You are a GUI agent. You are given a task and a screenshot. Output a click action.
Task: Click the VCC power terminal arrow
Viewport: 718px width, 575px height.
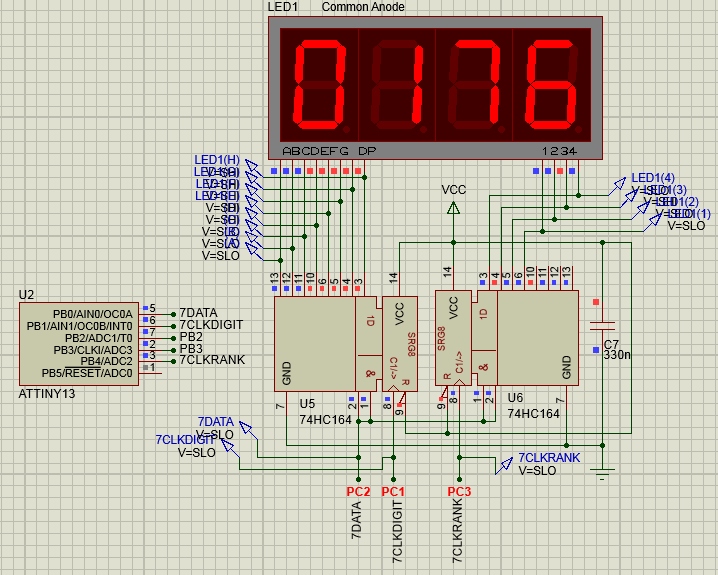click(453, 208)
